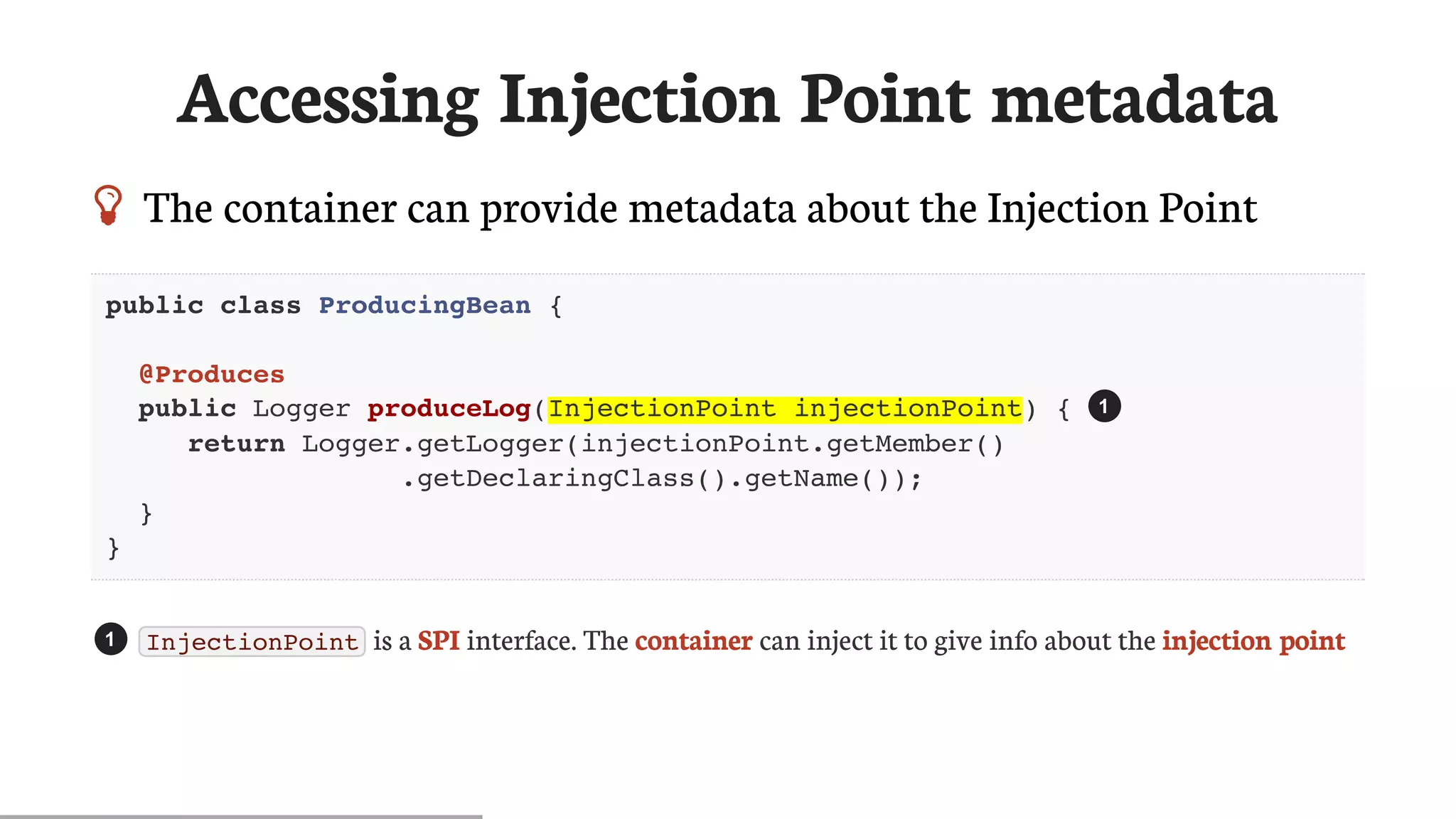1456x819 pixels.
Task: Click the 'The container can provide metadata' sentence
Action: point(700,208)
